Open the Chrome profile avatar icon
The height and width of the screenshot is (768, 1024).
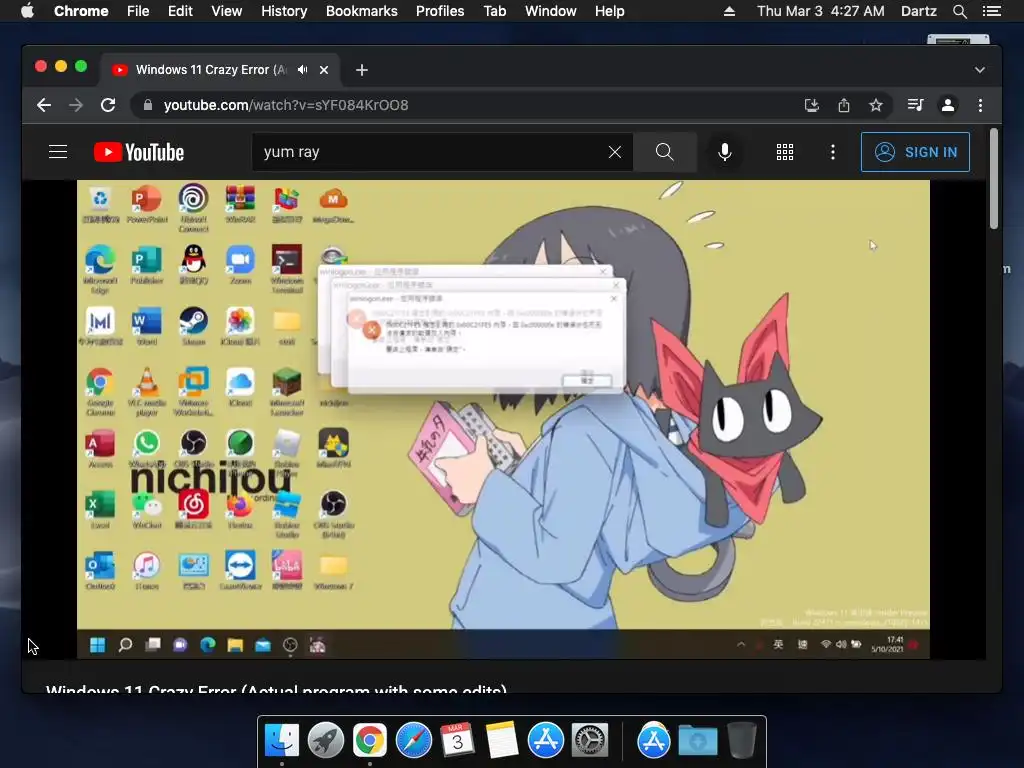948,105
